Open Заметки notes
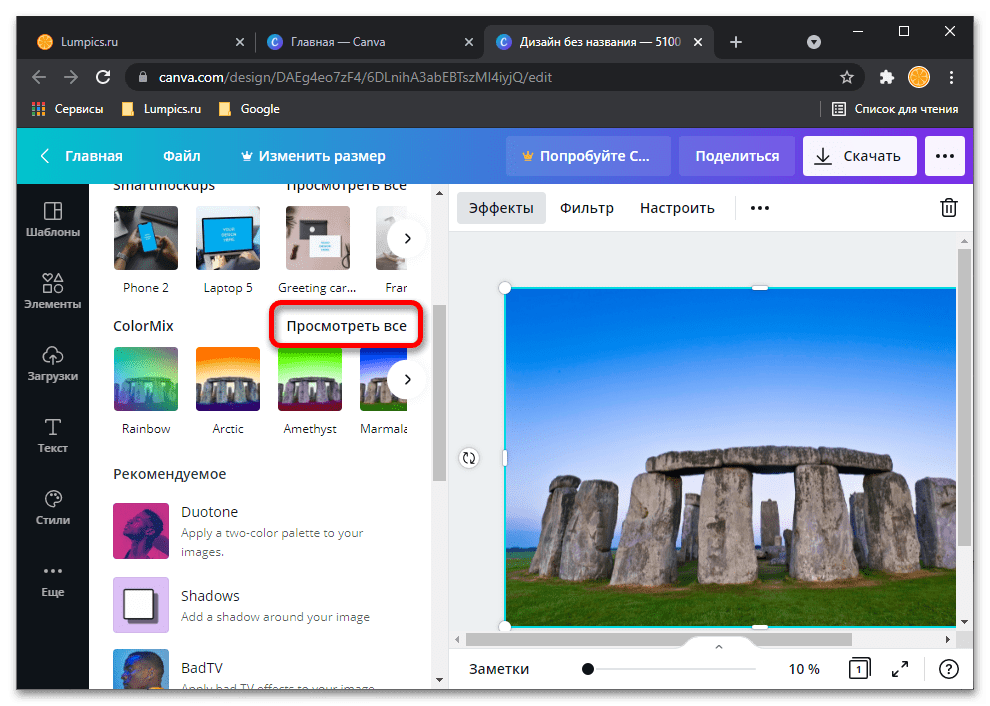 coord(499,669)
